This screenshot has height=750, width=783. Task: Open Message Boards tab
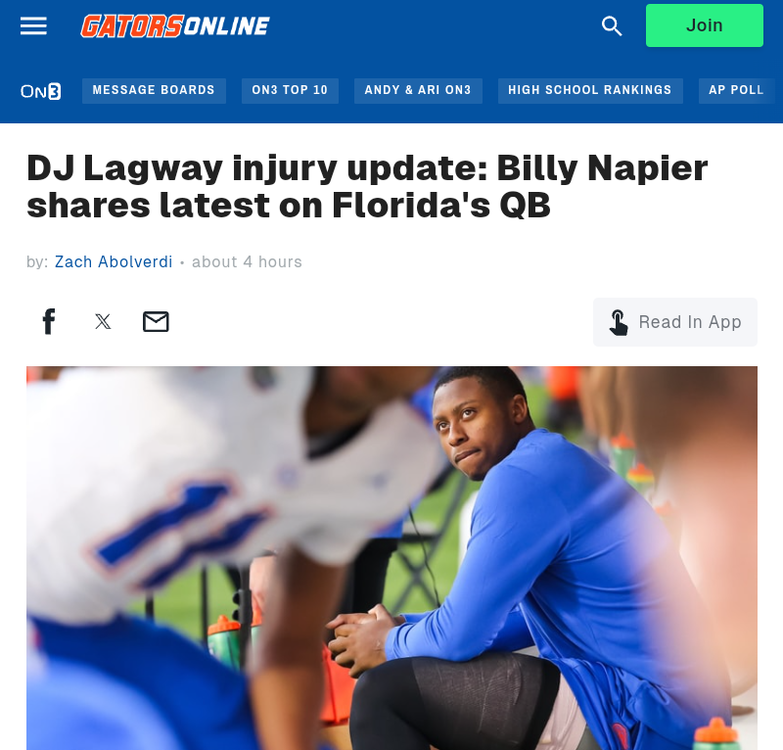[154, 90]
